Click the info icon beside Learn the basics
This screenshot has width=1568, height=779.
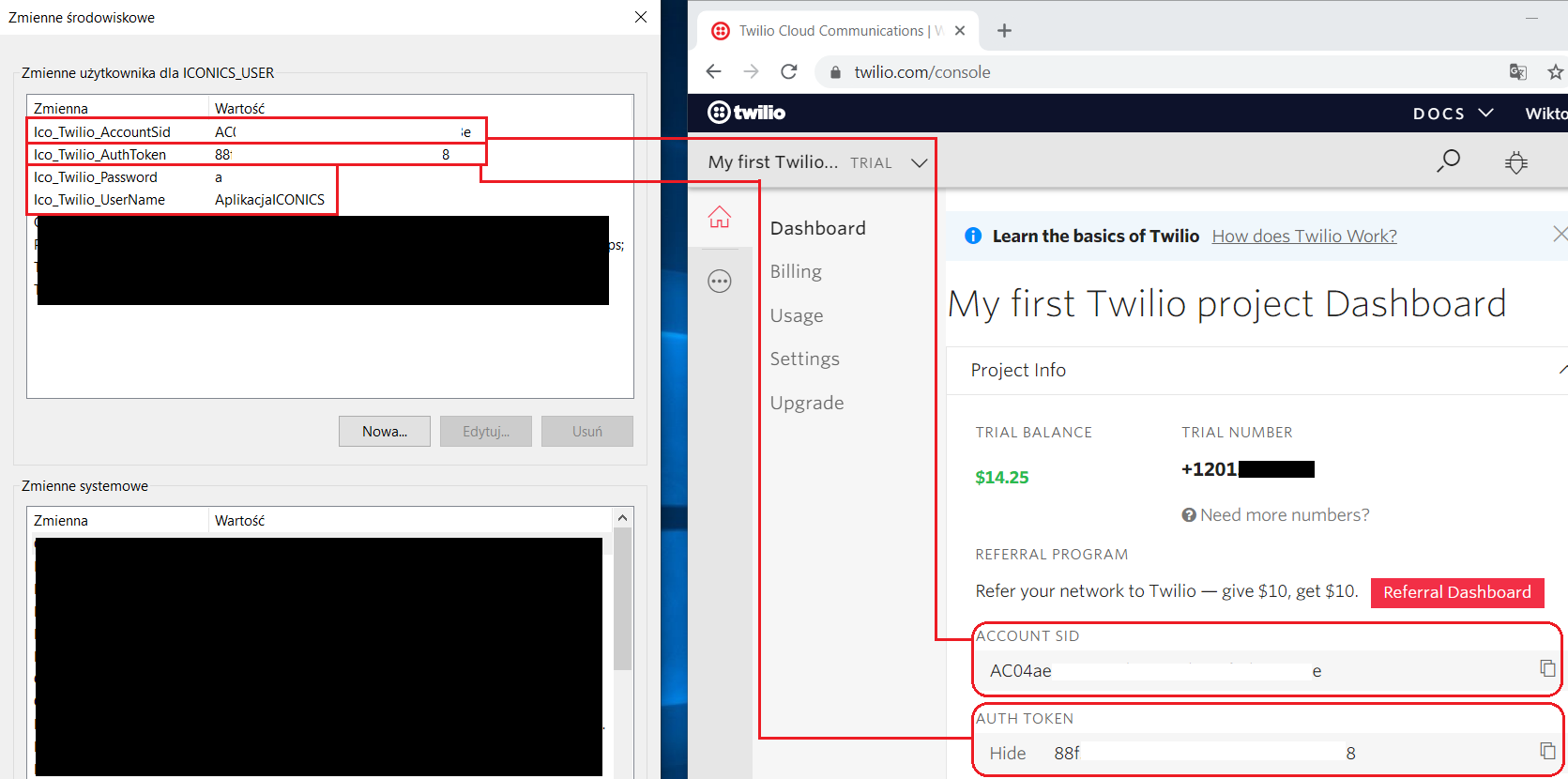click(x=973, y=236)
